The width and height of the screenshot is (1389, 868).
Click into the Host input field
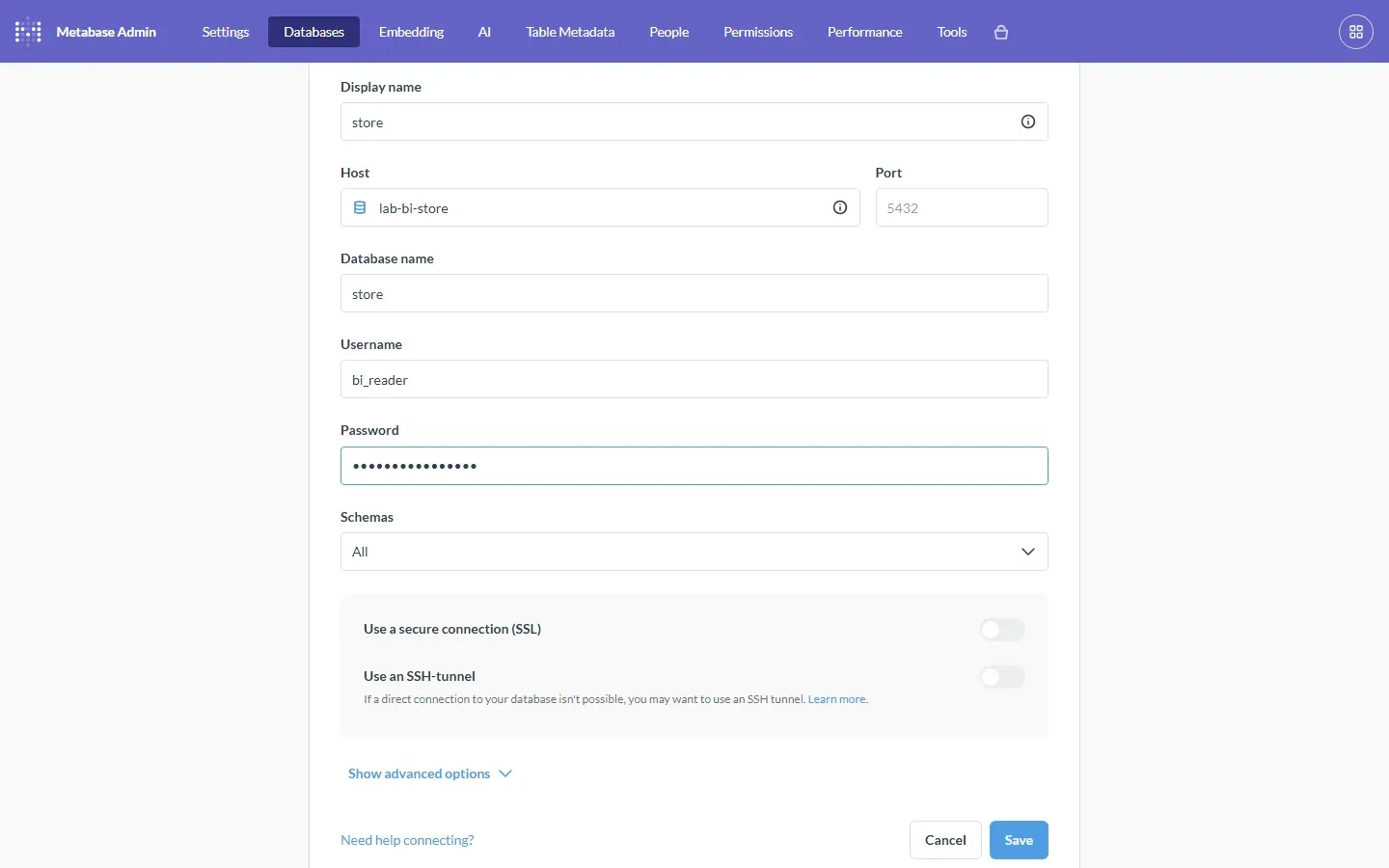coord(600,207)
